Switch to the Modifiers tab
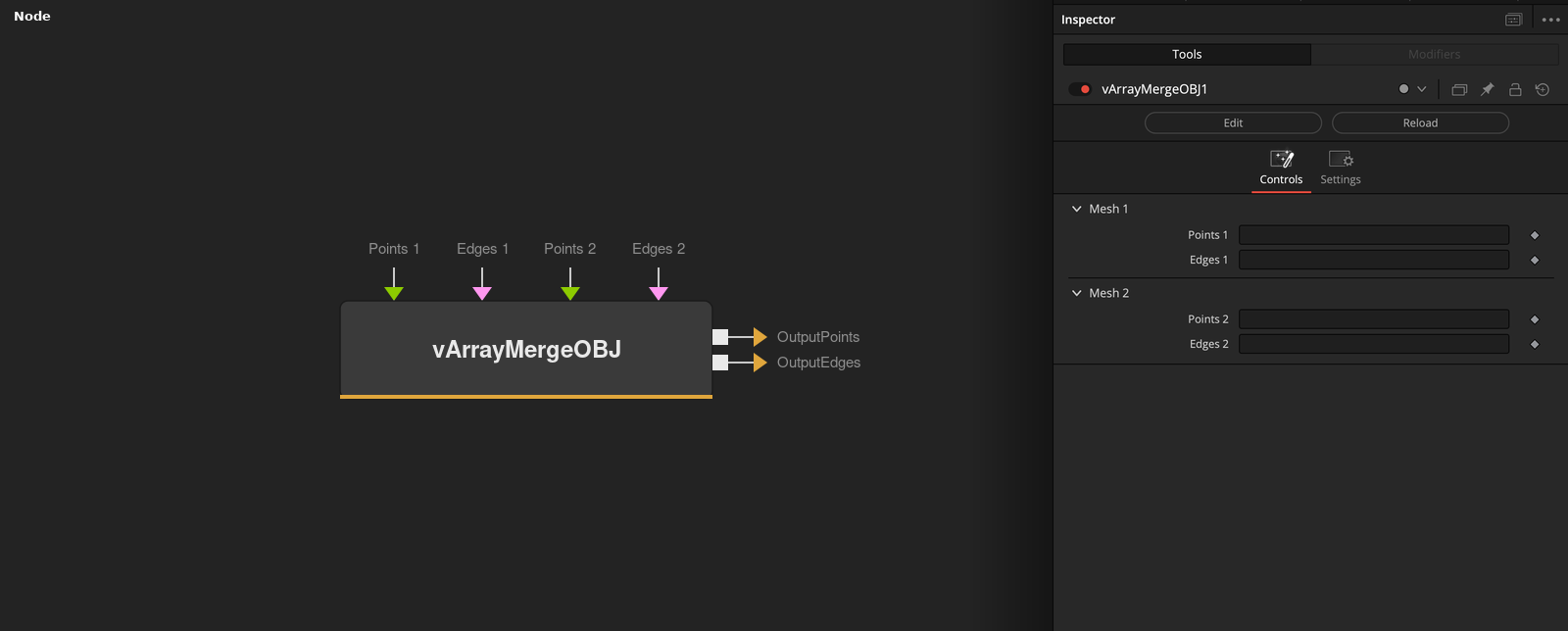Viewport: 1568px width, 631px height. (1435, 54)
